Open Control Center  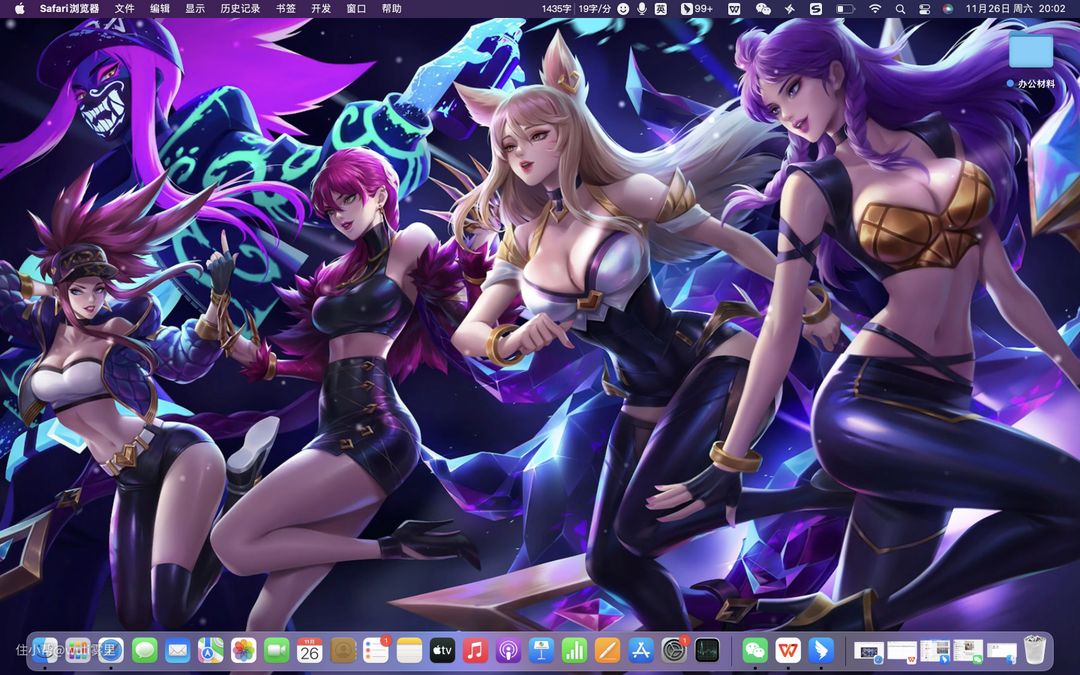(x=924, y=8)
